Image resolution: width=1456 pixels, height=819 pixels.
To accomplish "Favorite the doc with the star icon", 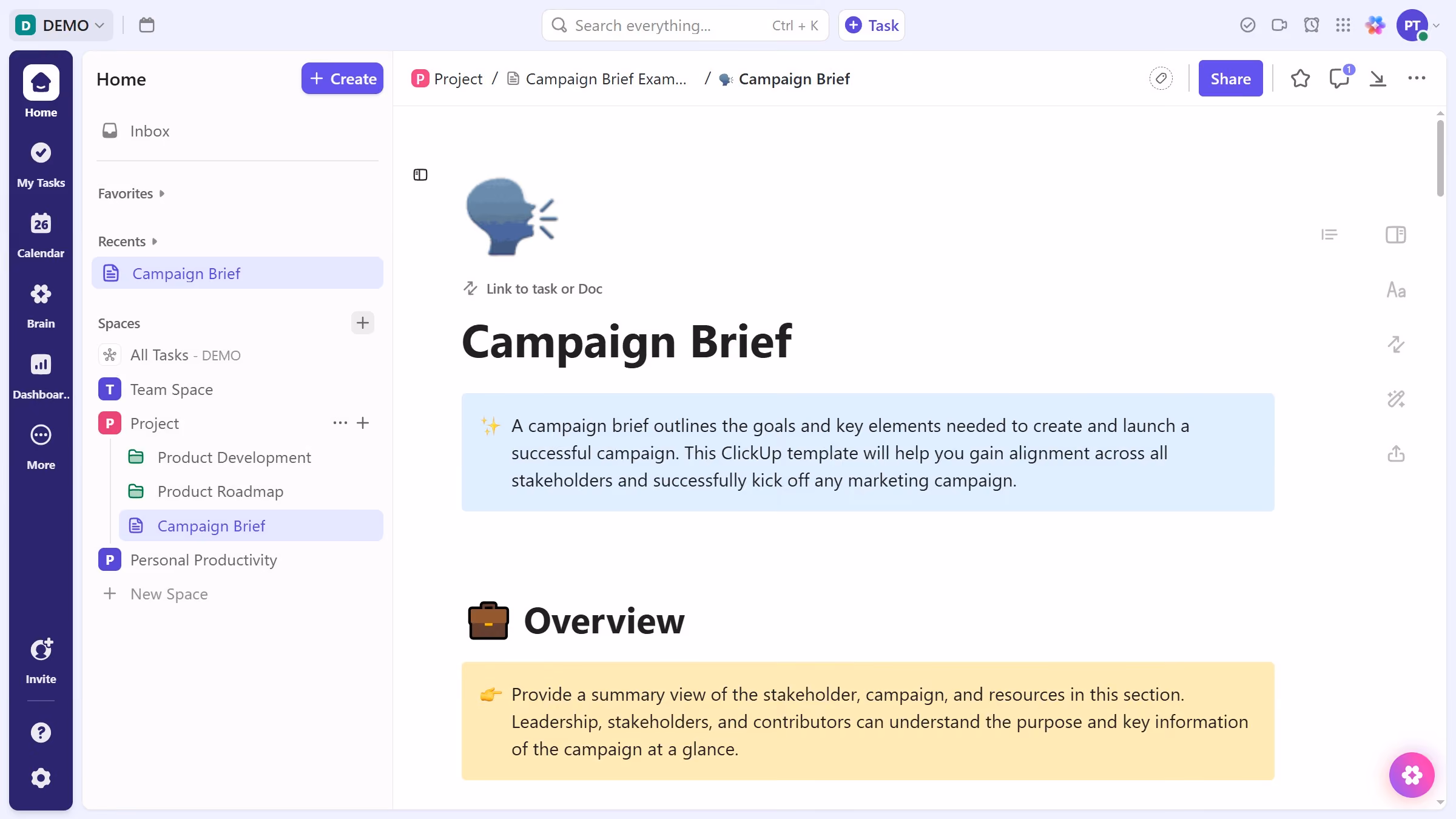I will tap(1300, 78).
